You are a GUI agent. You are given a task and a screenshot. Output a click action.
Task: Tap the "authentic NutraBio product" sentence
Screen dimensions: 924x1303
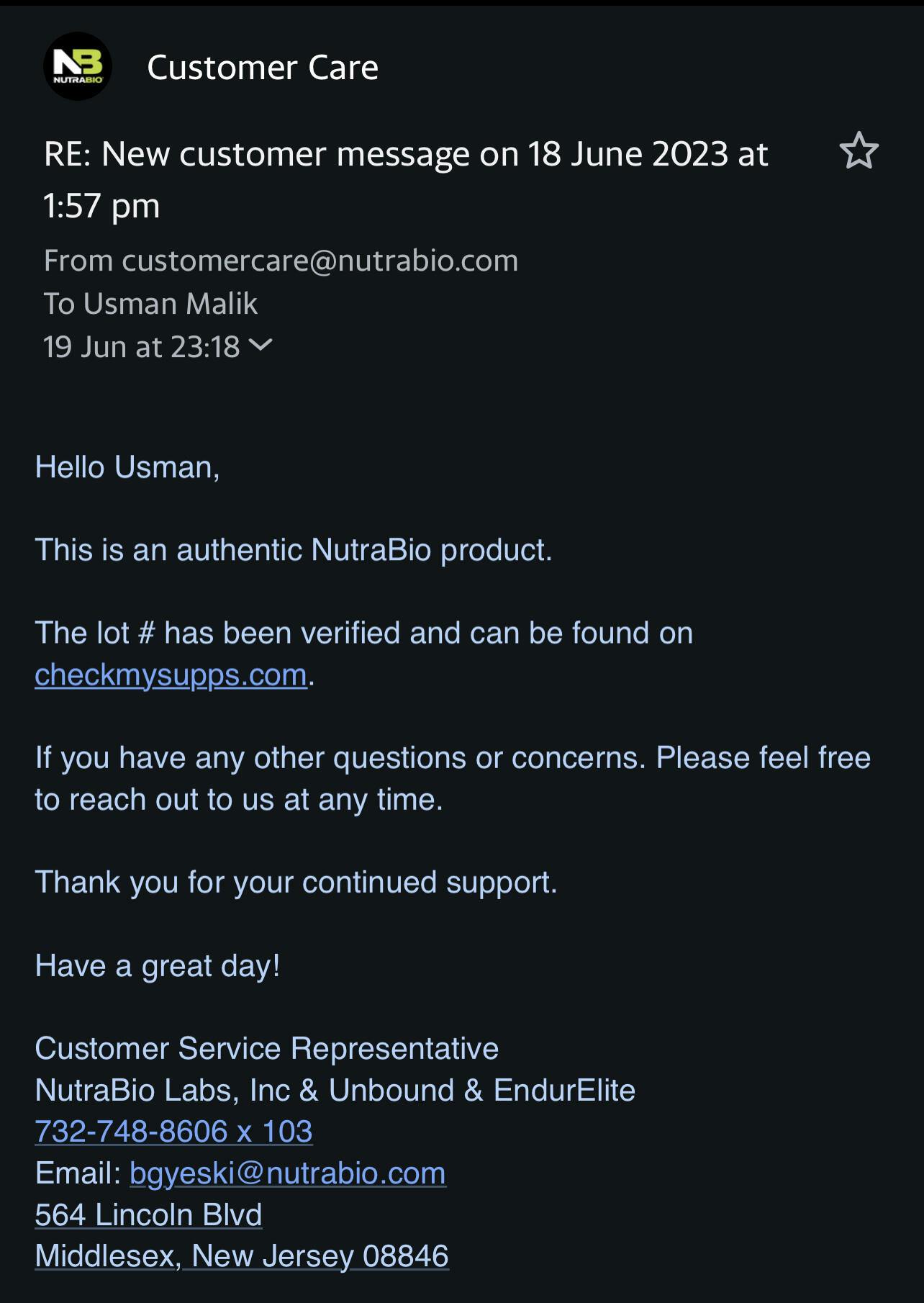click(294, 550)
